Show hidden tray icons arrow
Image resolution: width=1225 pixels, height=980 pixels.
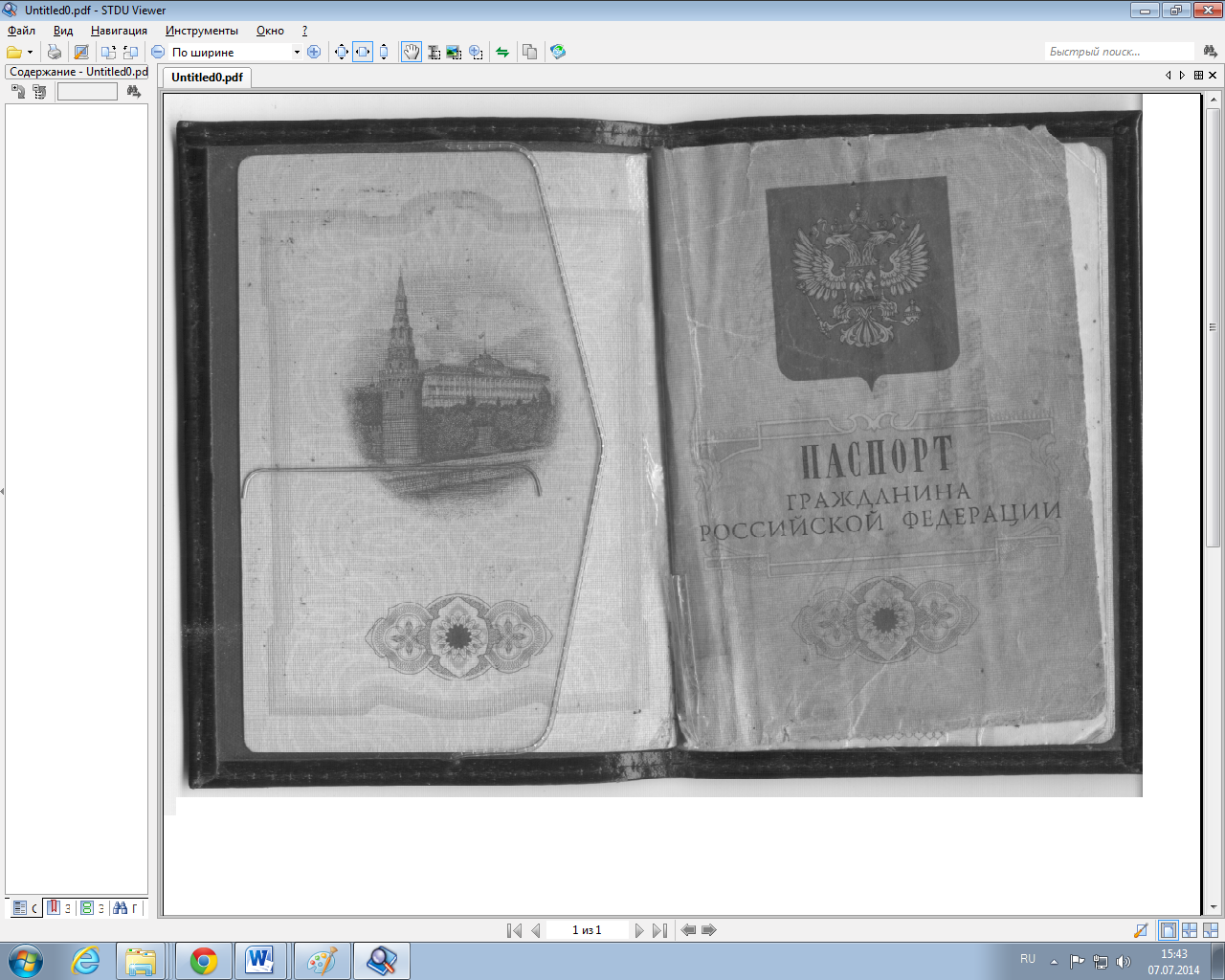click(1054, 961)
